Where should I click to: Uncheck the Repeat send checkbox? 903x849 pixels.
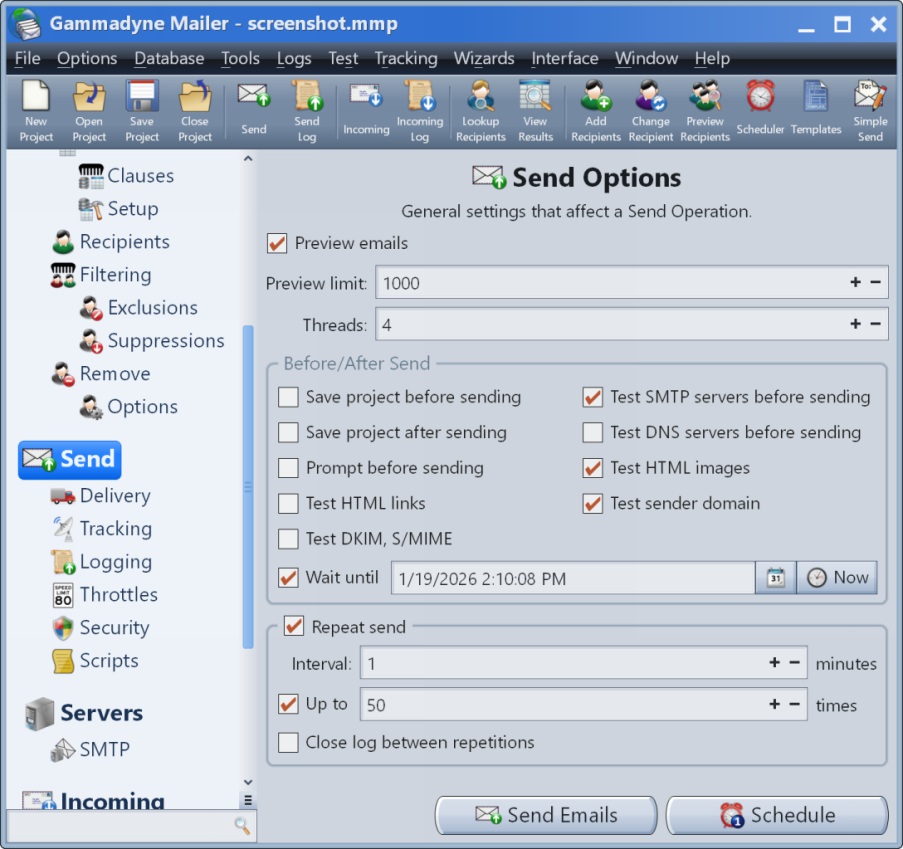click(294, 626)
